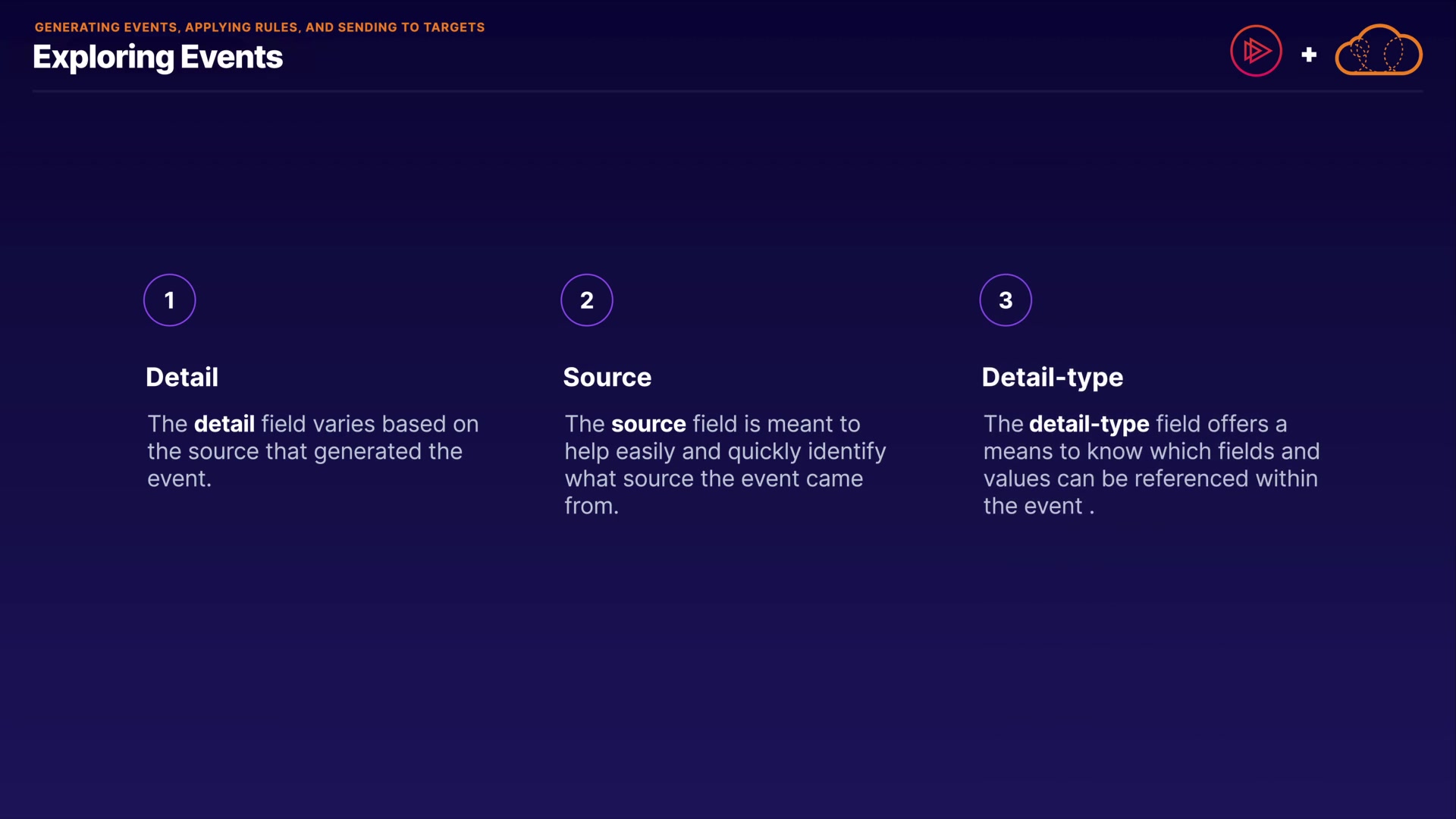Click the horizontal divider line under the title
Image resolution: width=1456 pixels, height=819 pixels.
(726, 91)
